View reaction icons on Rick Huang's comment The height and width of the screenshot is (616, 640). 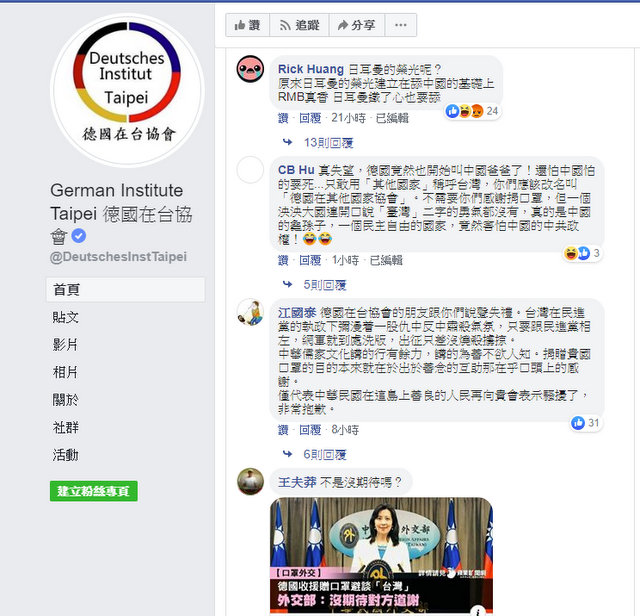click(464, 111)
